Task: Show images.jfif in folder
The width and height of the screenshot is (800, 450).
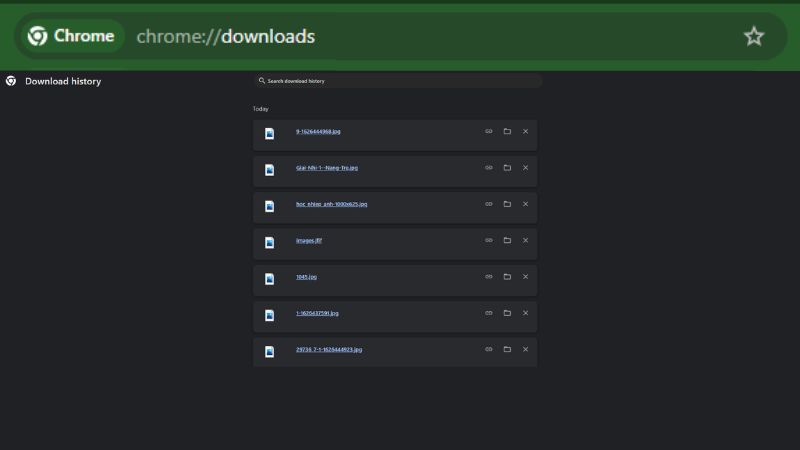Action: pos(507,240)
